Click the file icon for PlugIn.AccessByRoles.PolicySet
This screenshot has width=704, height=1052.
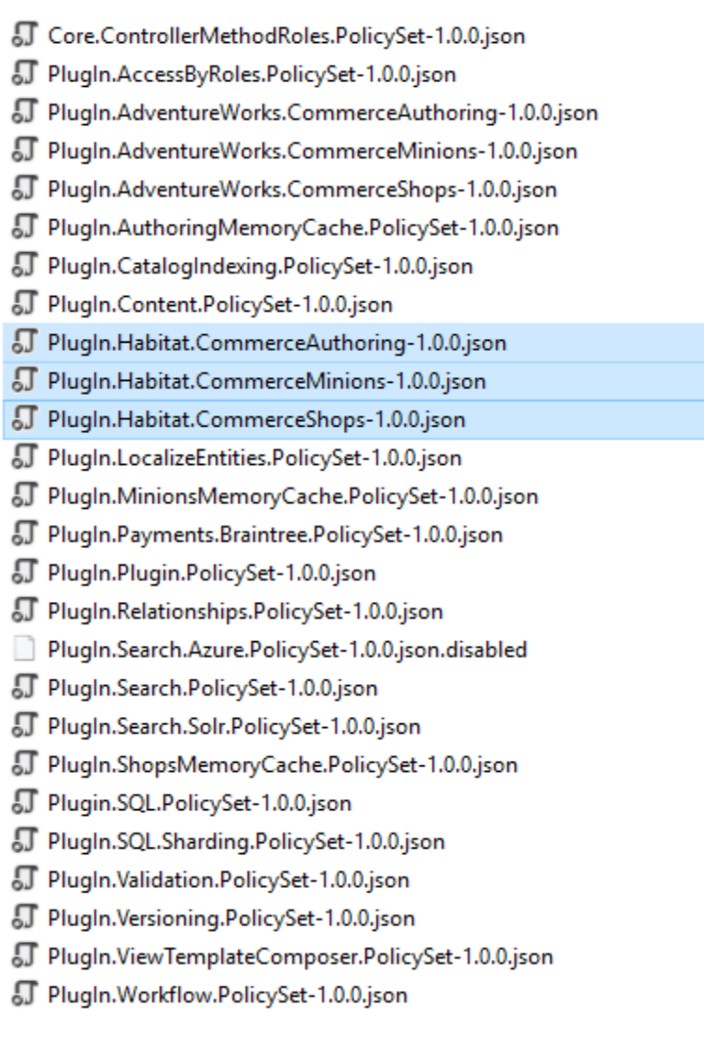point(24,73)
